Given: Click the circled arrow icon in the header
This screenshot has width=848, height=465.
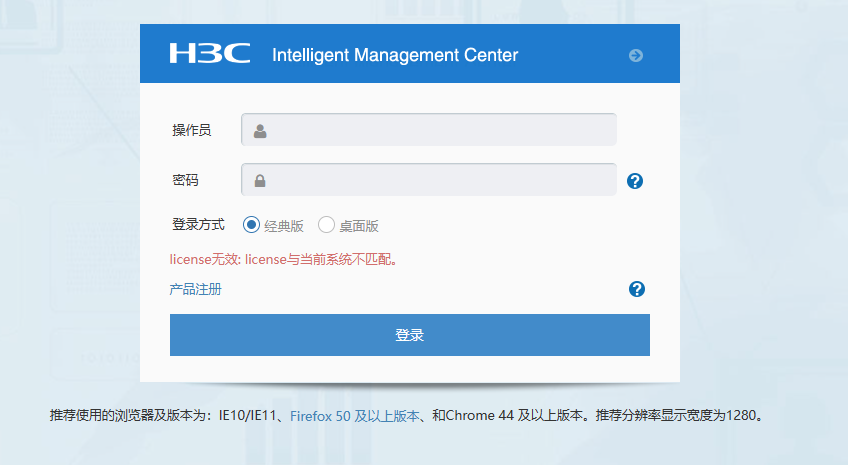Looking at the screenshot, I should point(636,55).
